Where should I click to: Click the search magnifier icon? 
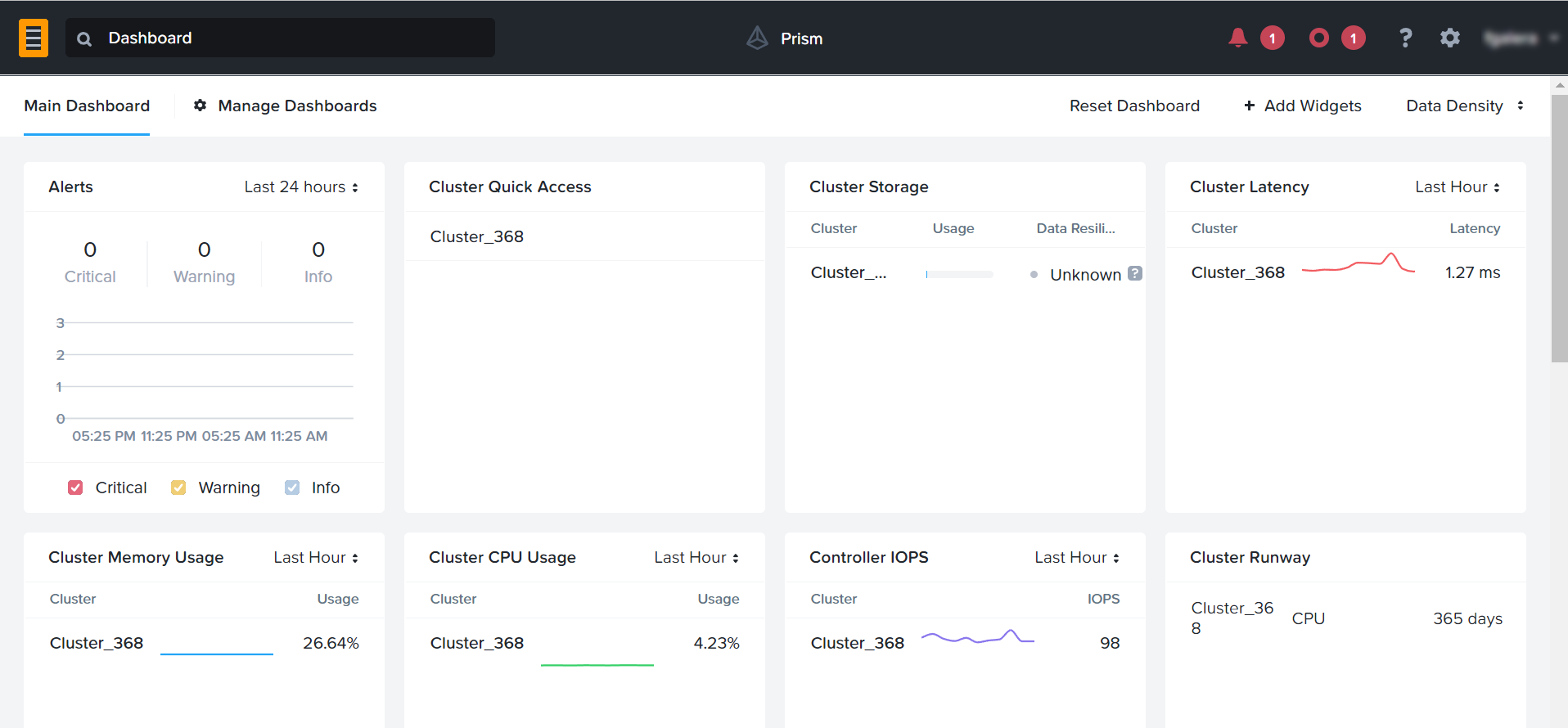(x=84, y=38)
